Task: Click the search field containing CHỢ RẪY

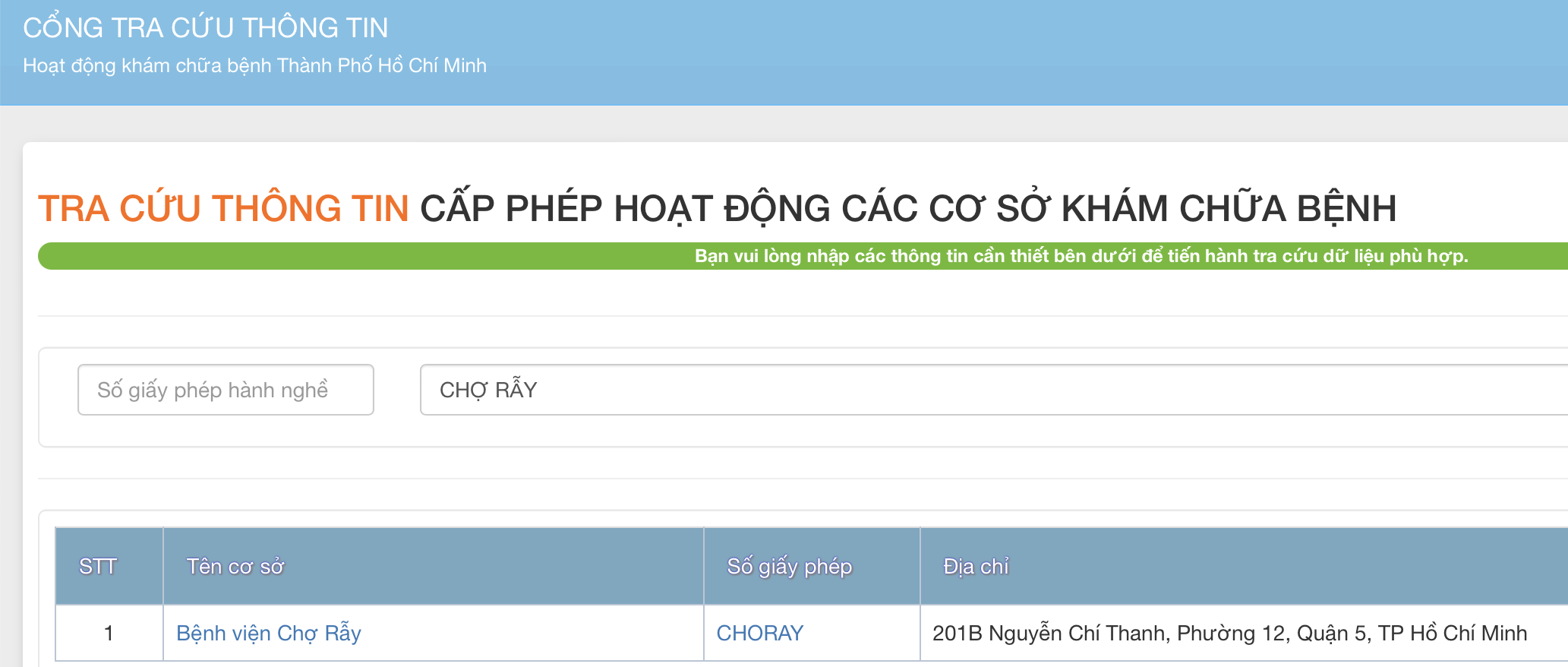Action: tap(987, 390)
